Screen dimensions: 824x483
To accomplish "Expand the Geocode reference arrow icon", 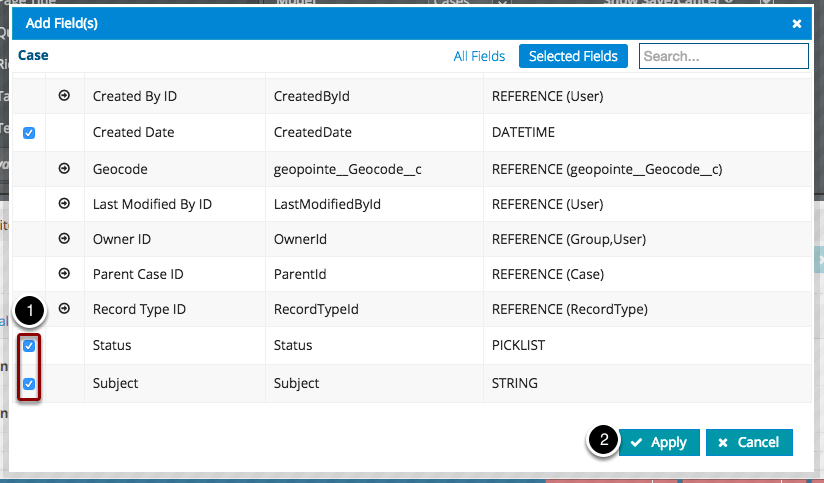I will point(65,168).
